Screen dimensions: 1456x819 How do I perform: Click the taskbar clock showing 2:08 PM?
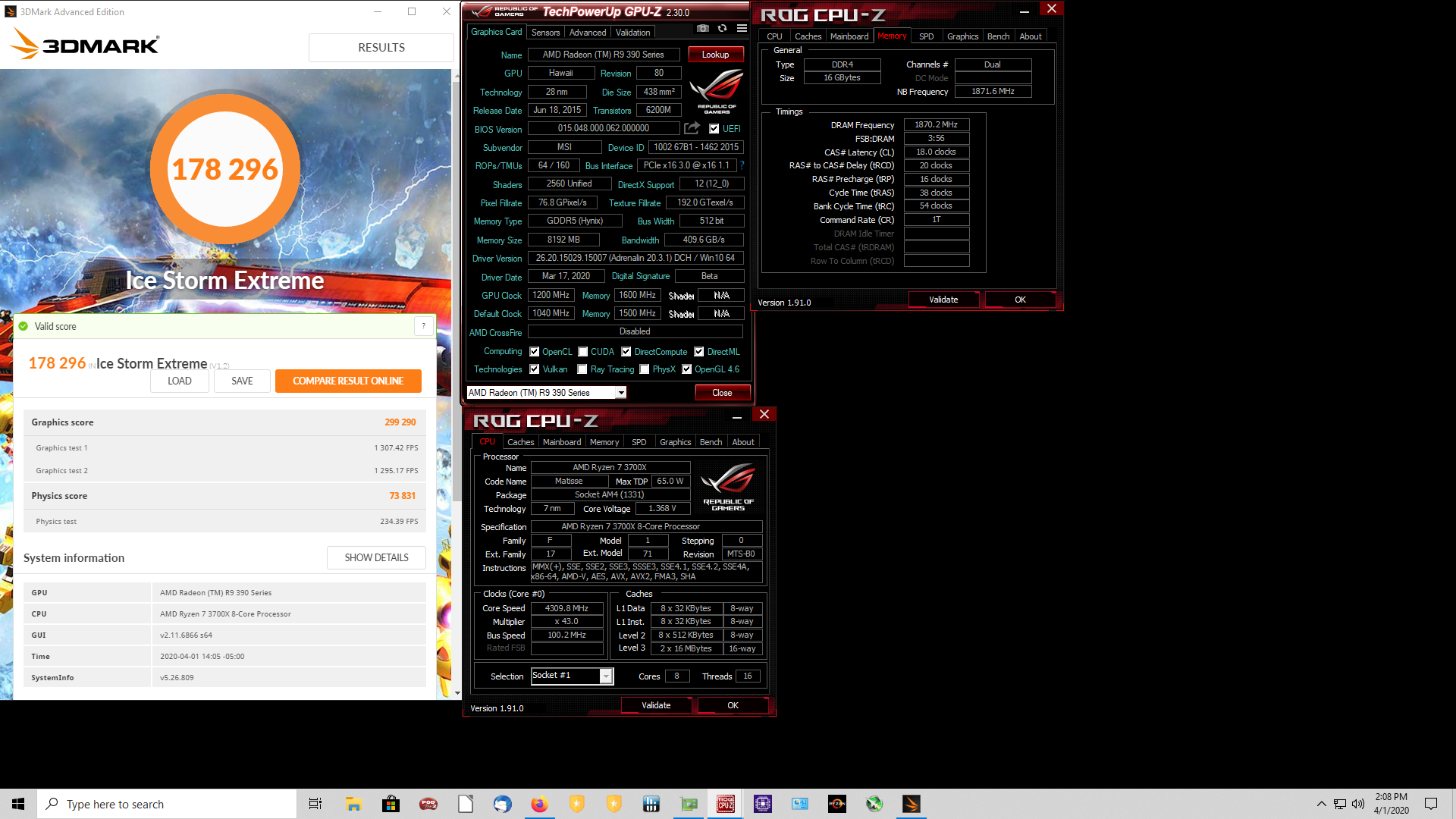click(x=1391, y=804)
